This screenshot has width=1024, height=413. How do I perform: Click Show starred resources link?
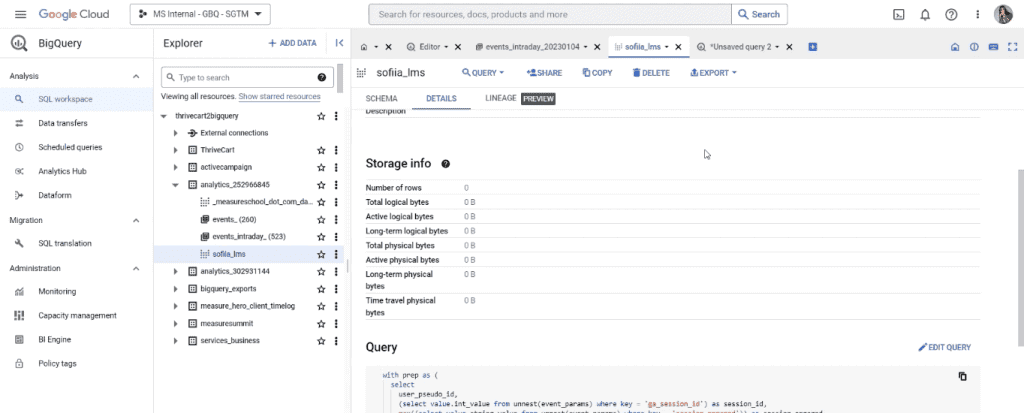(280, 97)
